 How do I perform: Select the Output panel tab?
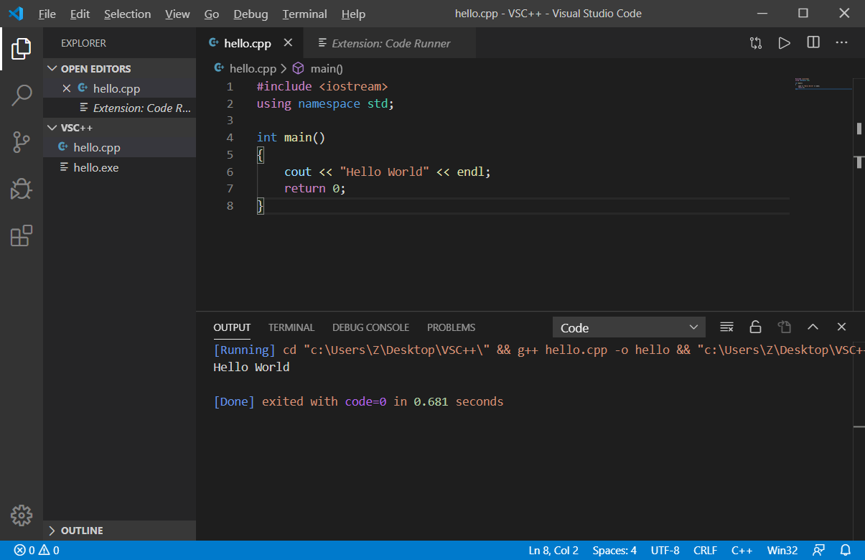tap(232, 327)
